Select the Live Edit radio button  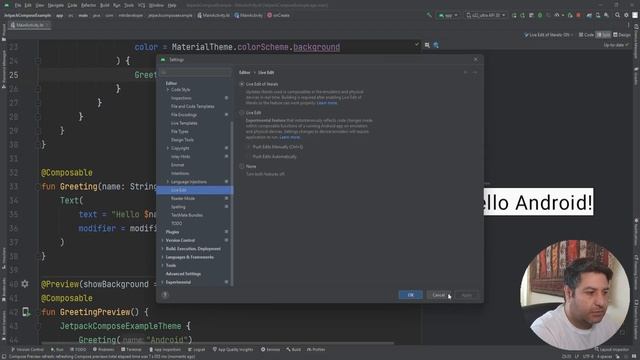coord(242,112)
